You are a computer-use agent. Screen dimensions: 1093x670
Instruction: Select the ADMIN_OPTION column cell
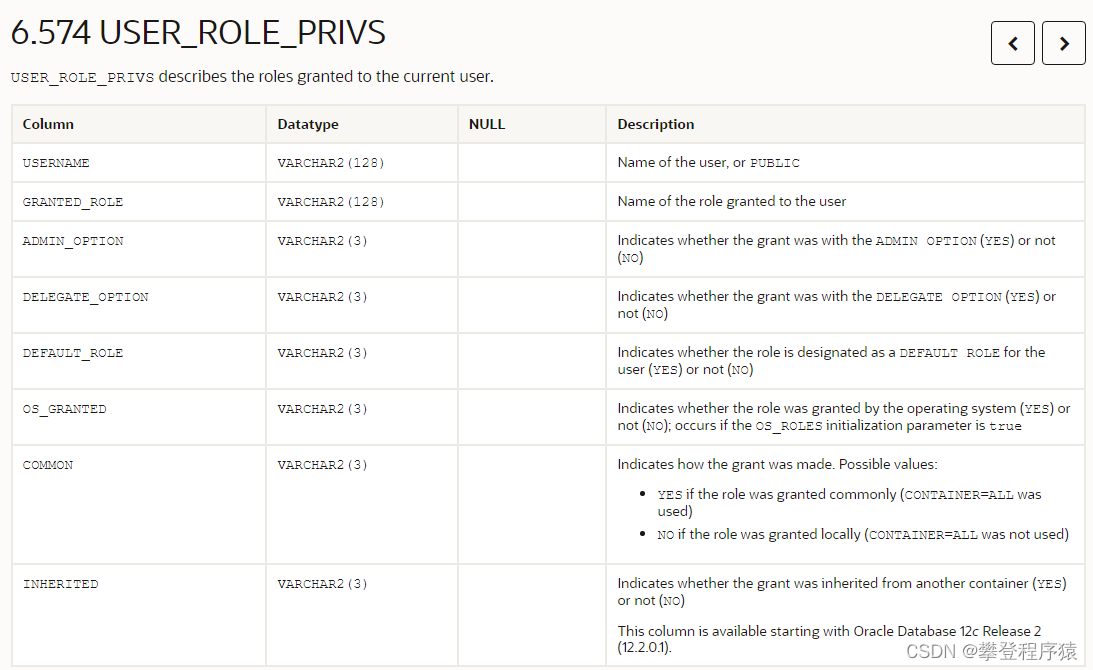point(73,241)
